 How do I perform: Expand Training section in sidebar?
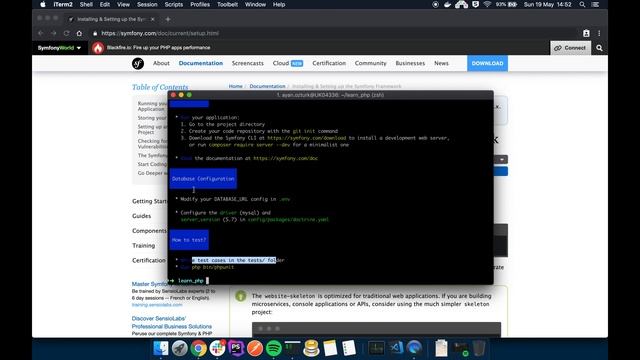click(x=144, y=245)
